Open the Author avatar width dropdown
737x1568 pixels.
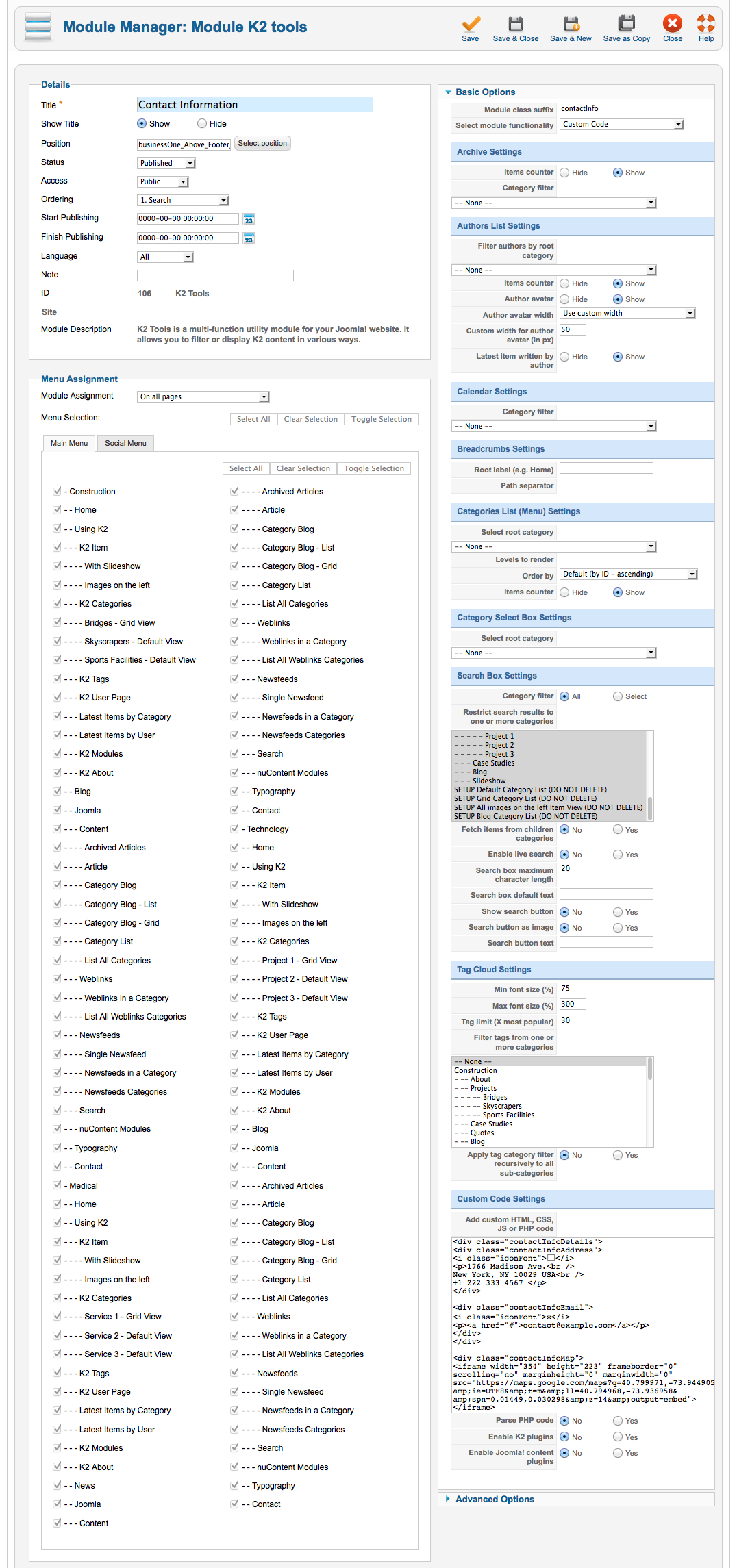pyautogui.click(x=628, y=313)
